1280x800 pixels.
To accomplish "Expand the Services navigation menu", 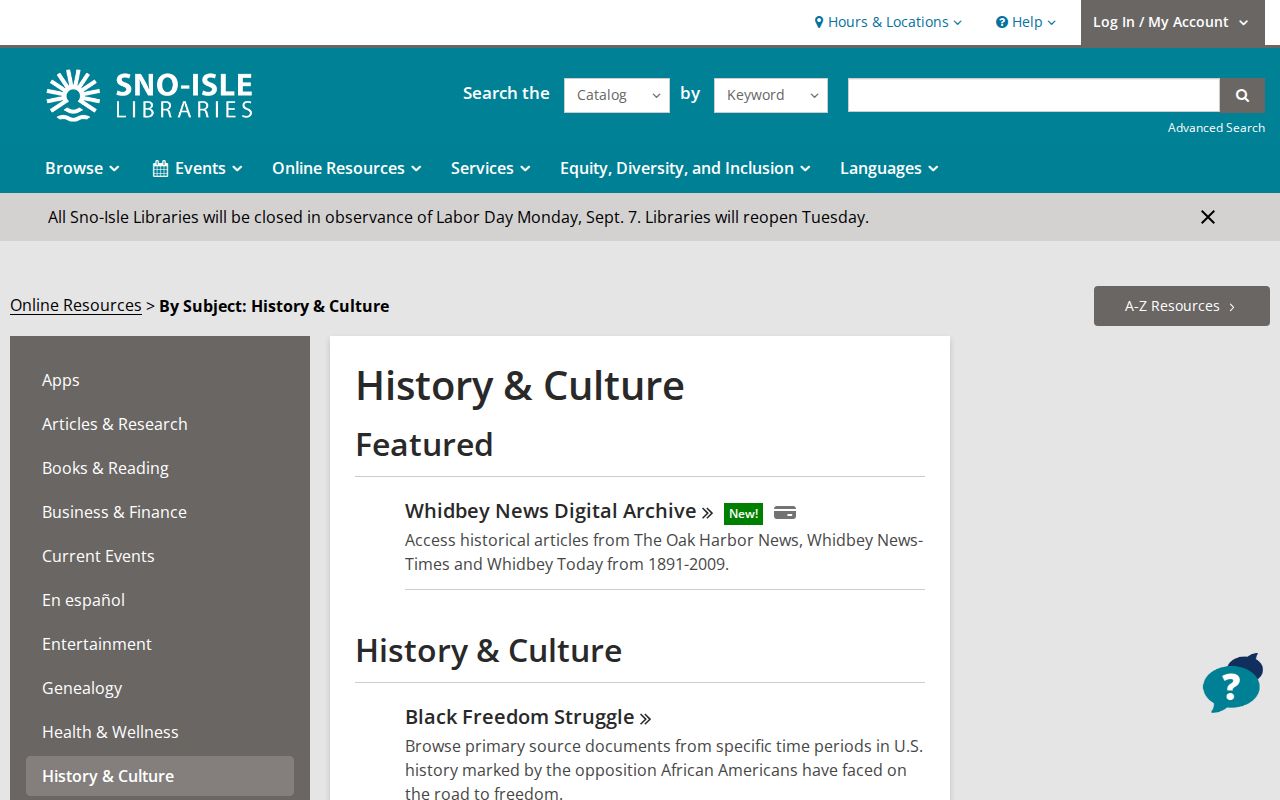I will (x=490, y=168).
